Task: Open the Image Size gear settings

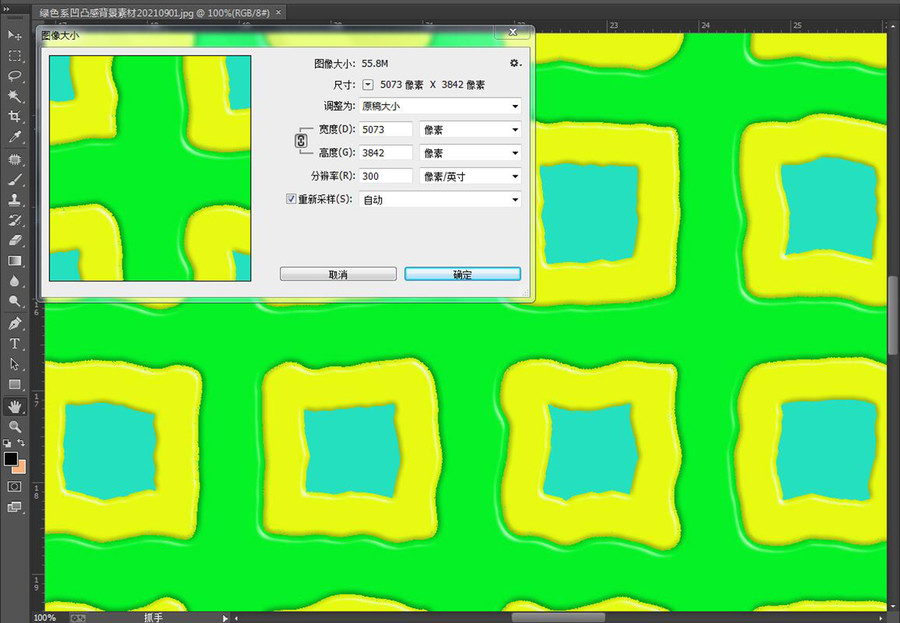Action: click(x=515, y=63)
